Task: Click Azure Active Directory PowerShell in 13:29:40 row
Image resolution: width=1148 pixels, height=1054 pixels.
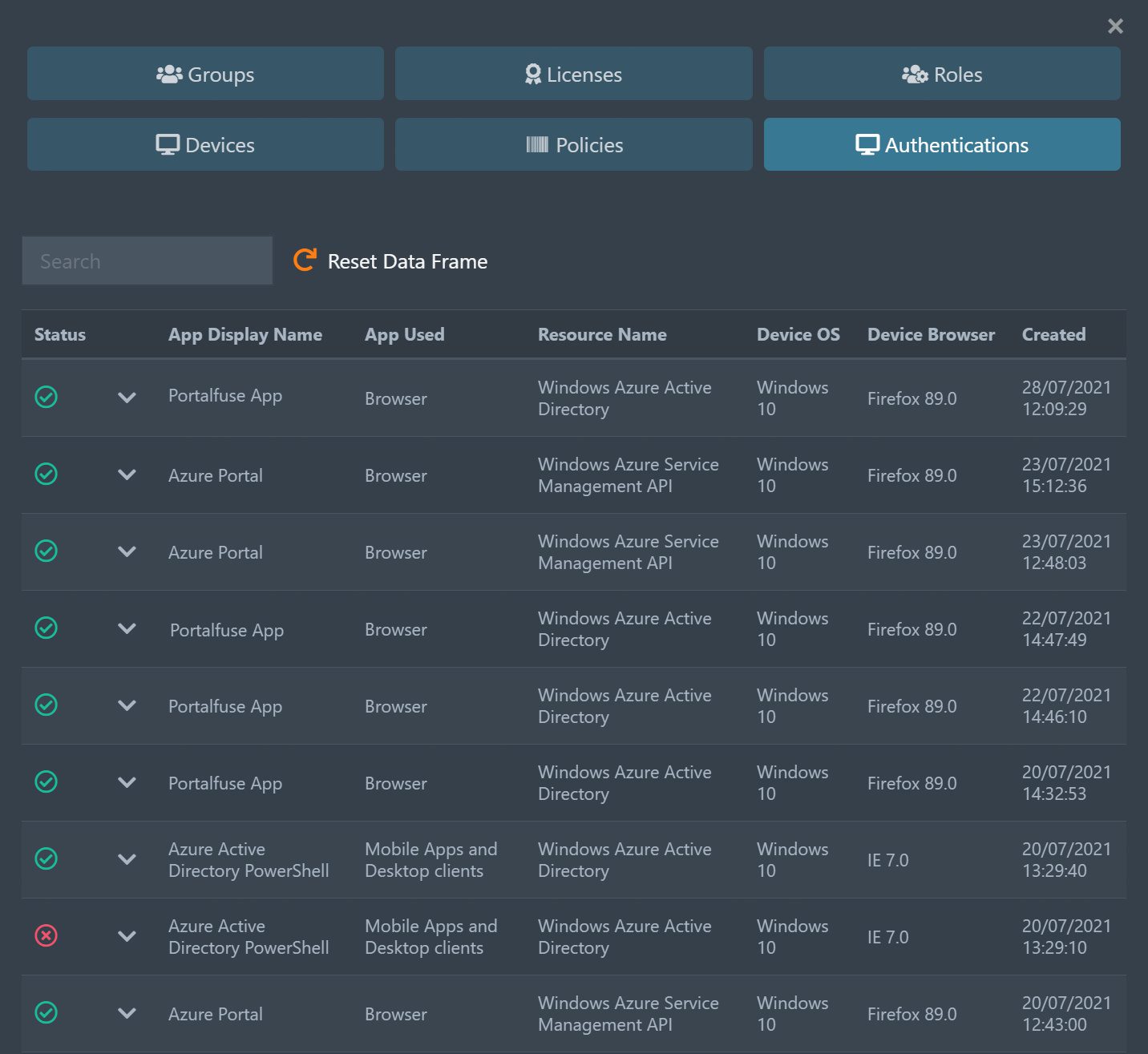Action: pos(249,860)
